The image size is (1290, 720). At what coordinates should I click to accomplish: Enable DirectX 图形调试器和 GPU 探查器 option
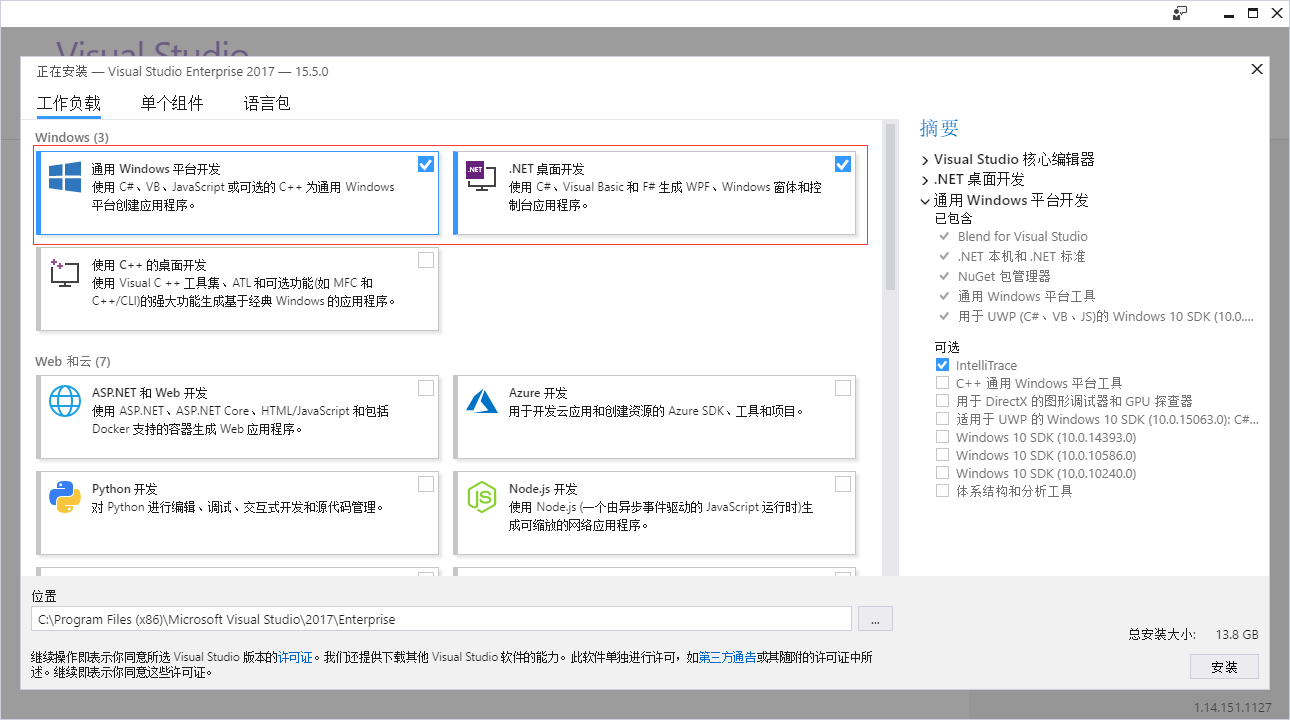[x=942, y=401]
